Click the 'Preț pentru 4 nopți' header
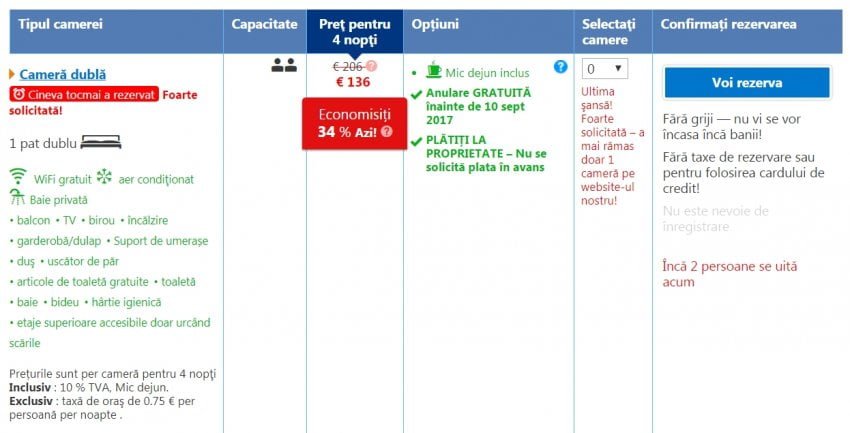Viewport: 850px width, 433px height. pos(355,31)
